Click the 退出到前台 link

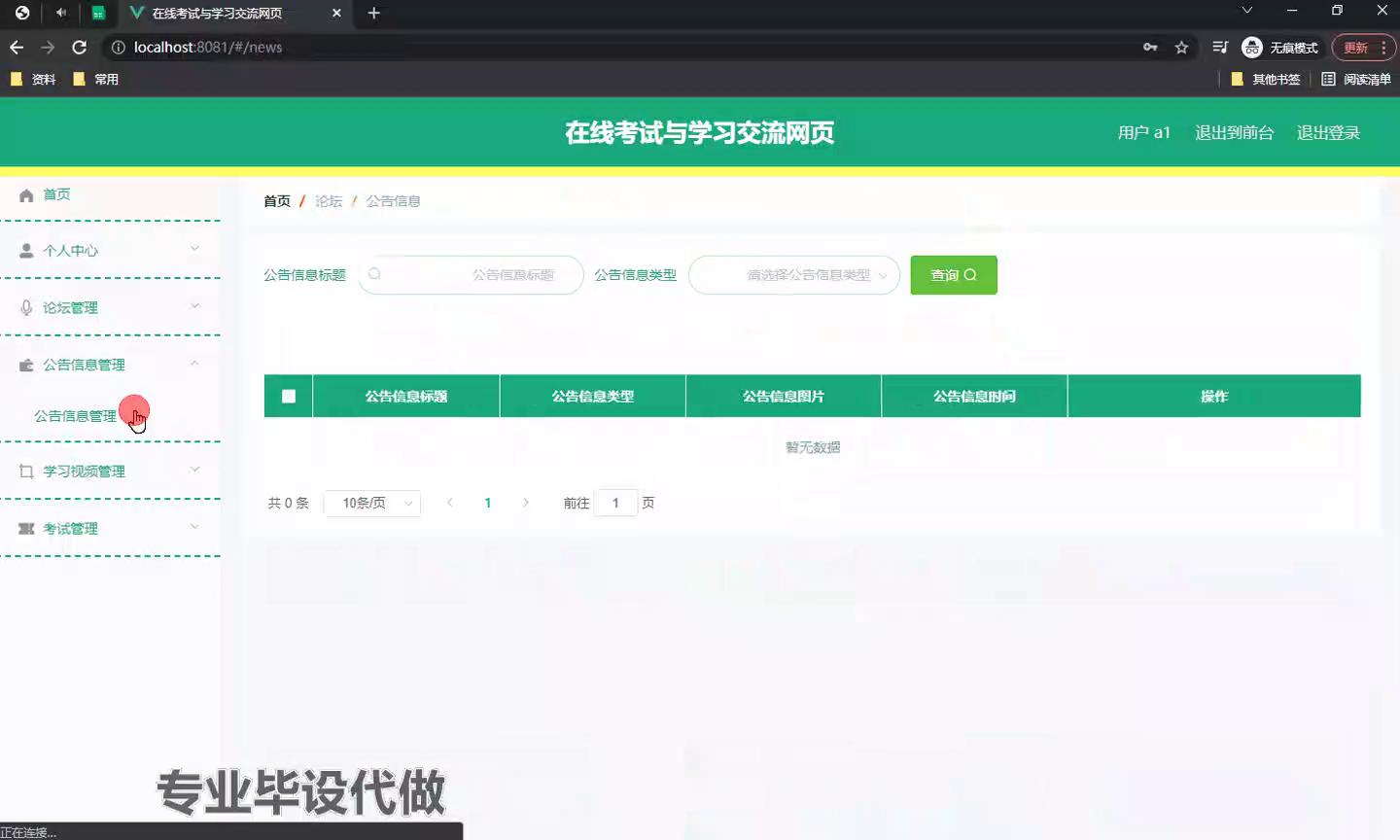[x=1234, y=133]
